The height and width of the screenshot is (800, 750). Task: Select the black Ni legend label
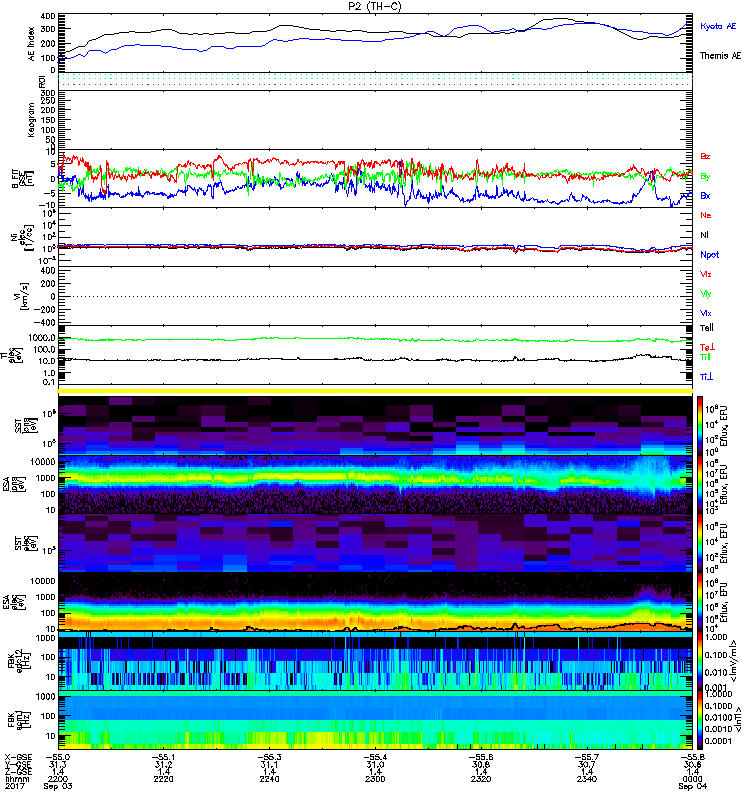(705, 235)
